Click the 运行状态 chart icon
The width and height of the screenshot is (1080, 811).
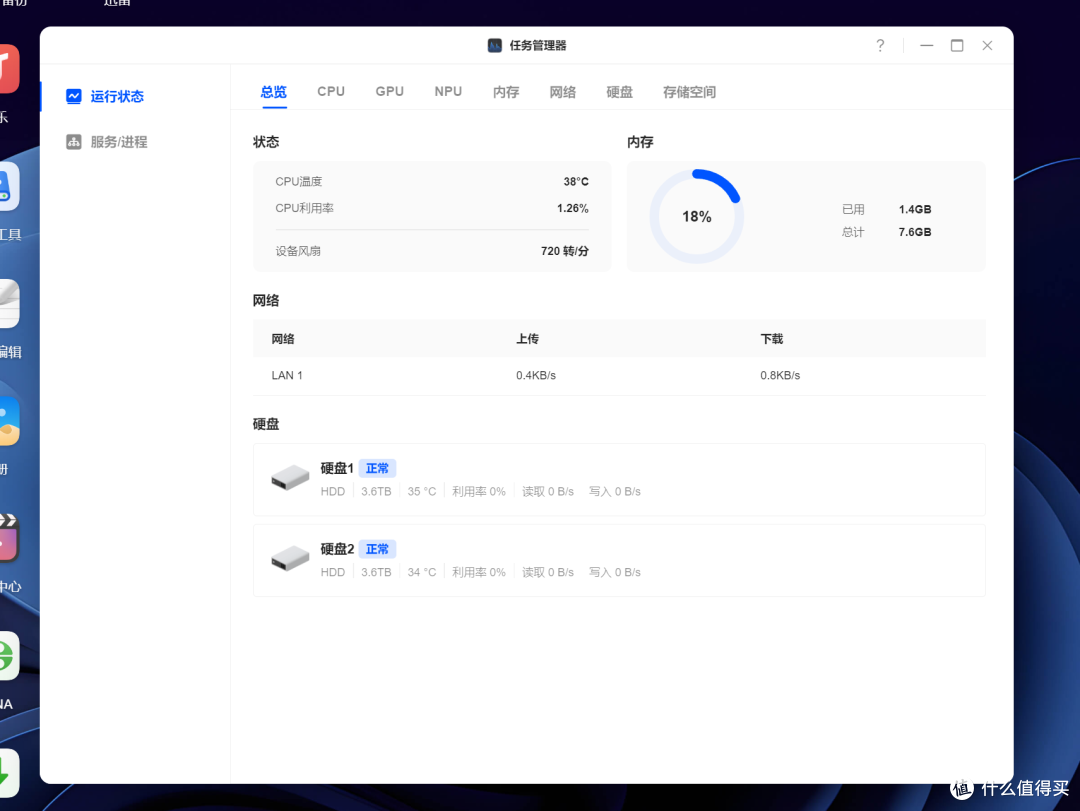click(x=74, y=96)
